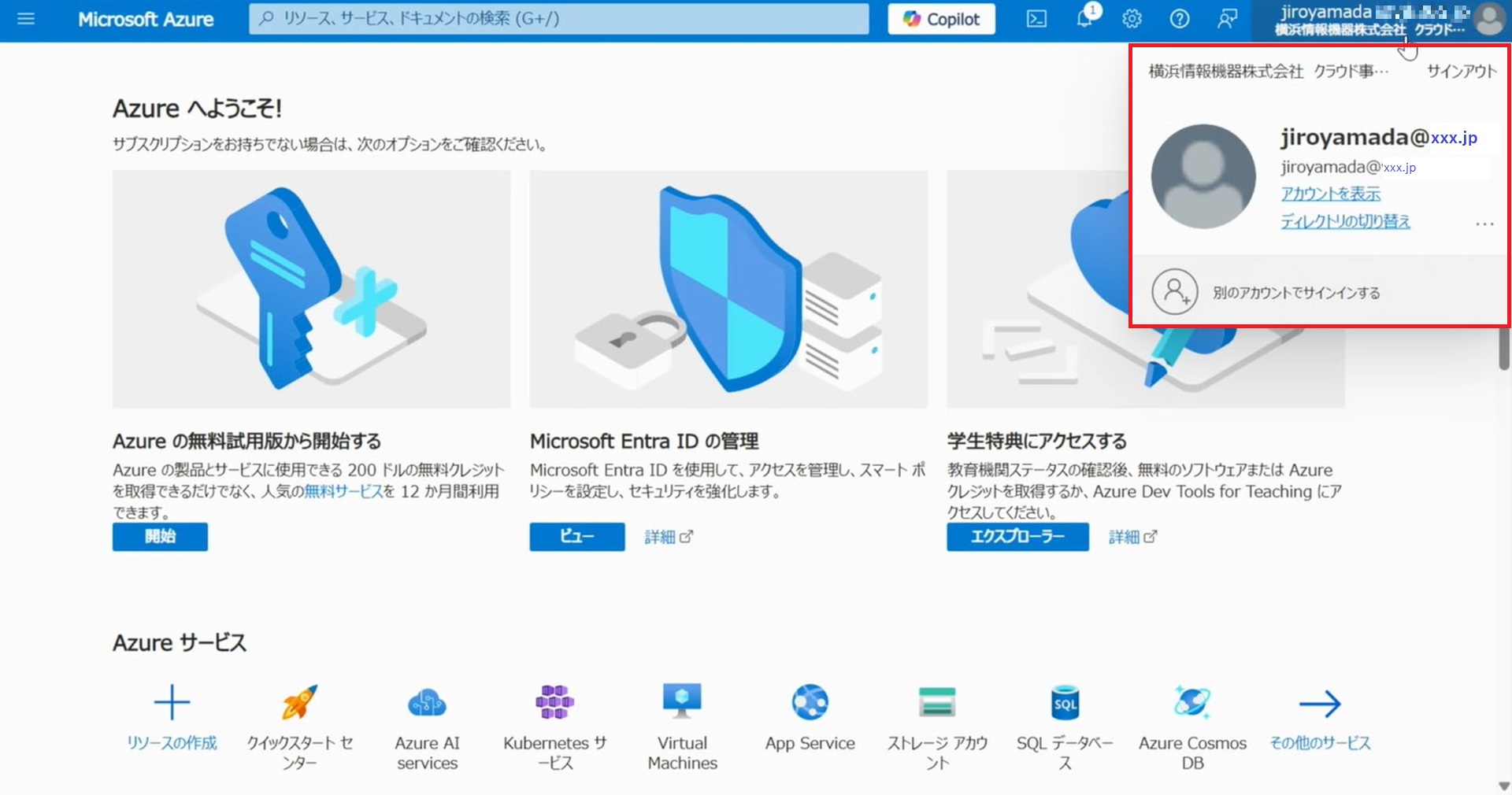Open the Cloud Shell terminal icon
Viewport: 1512px width, 795px height.
pyautogui.click(x=1036, y=19)
